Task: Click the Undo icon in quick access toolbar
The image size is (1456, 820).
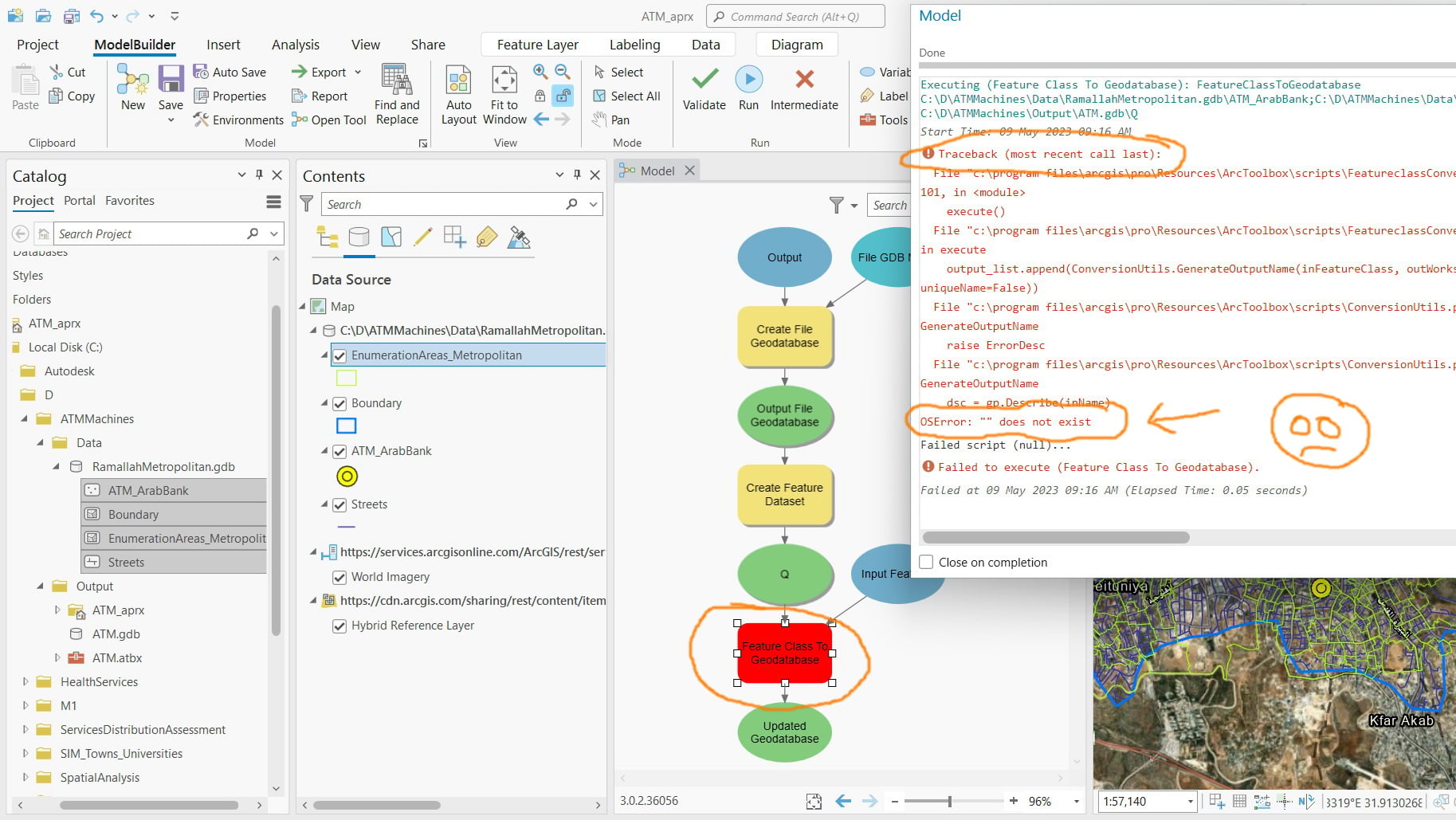Action: [97, 16]
